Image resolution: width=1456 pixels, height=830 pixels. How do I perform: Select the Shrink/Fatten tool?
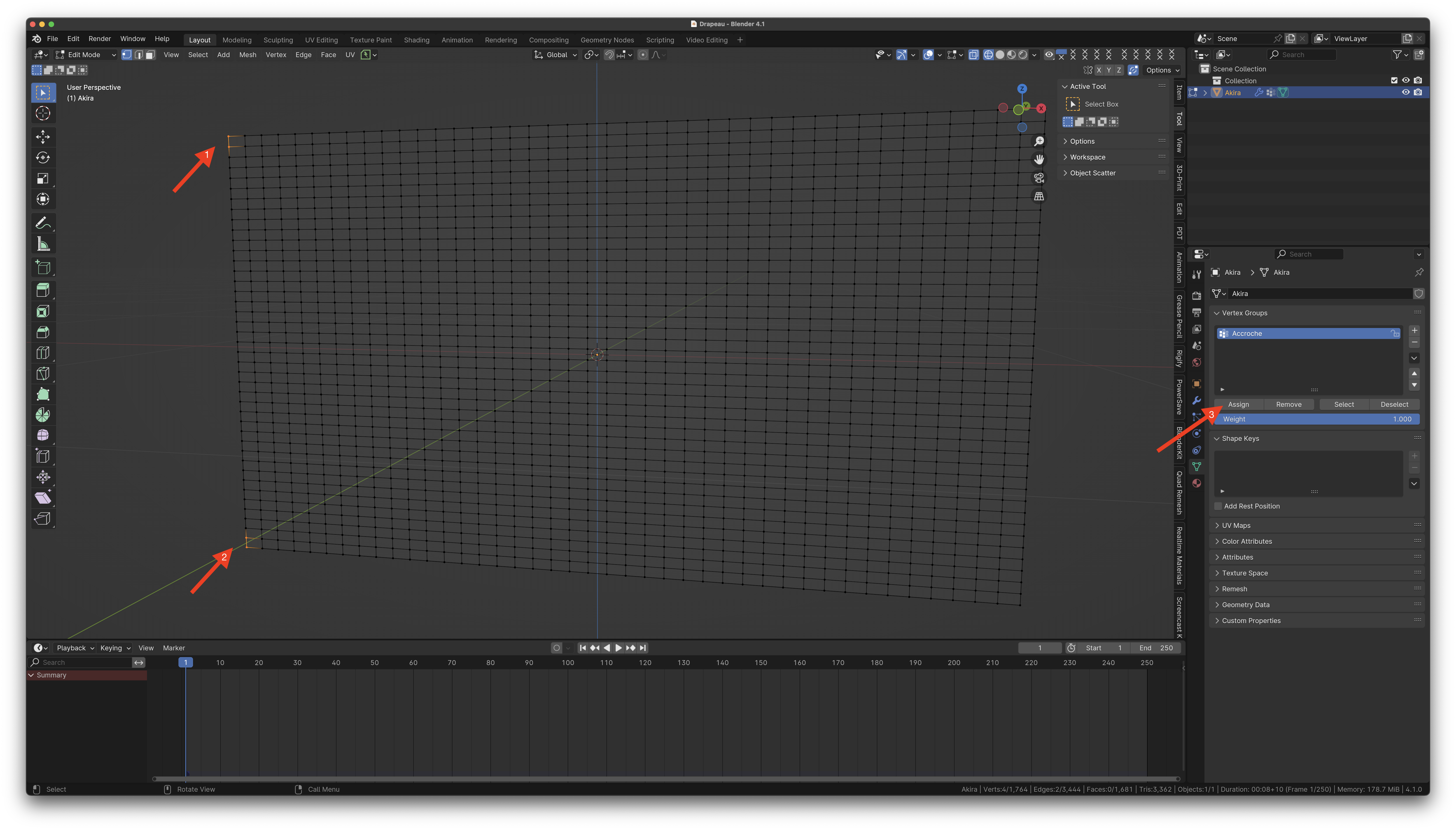(43, 477)
